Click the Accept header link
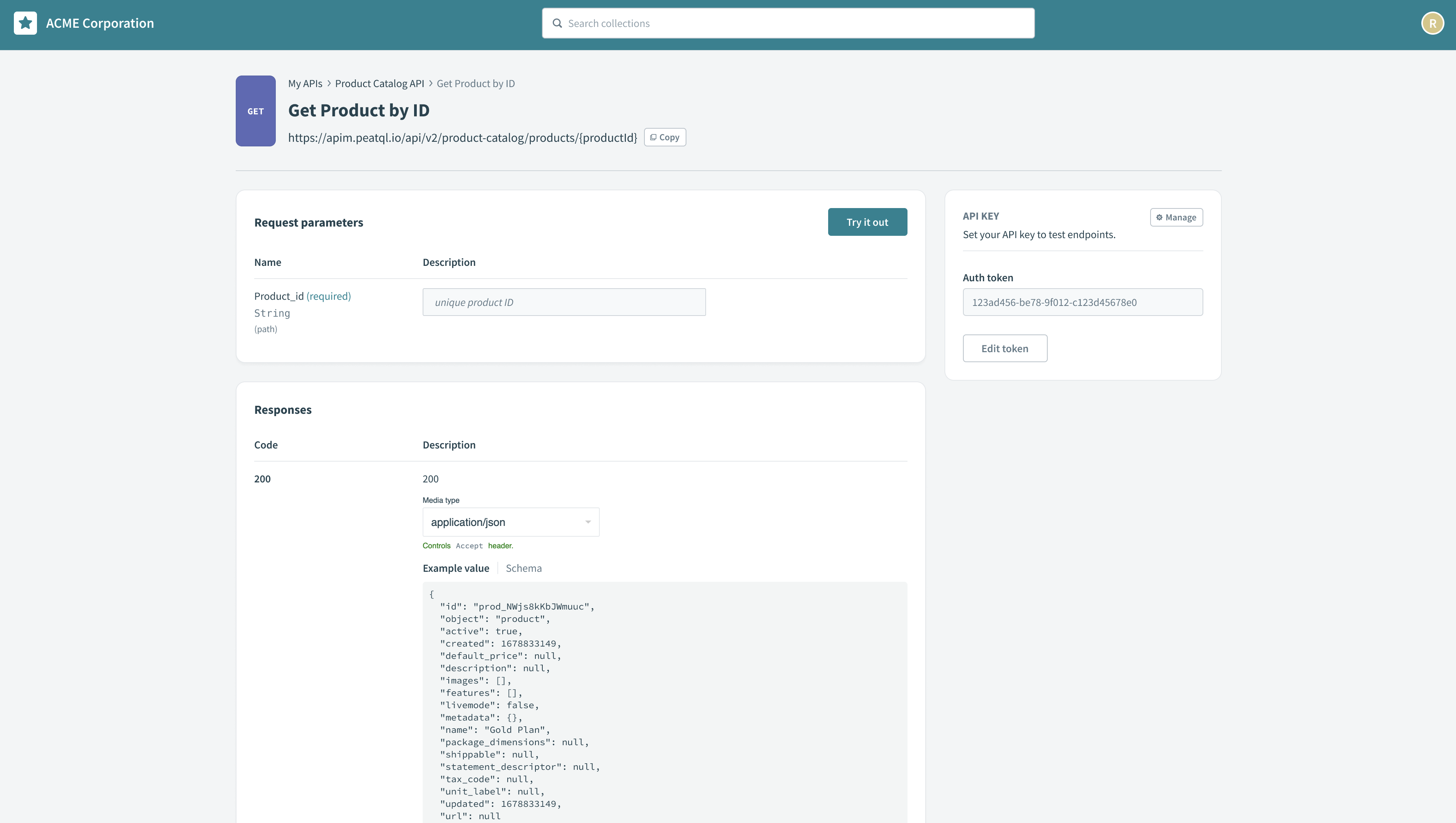 (469, 546)
